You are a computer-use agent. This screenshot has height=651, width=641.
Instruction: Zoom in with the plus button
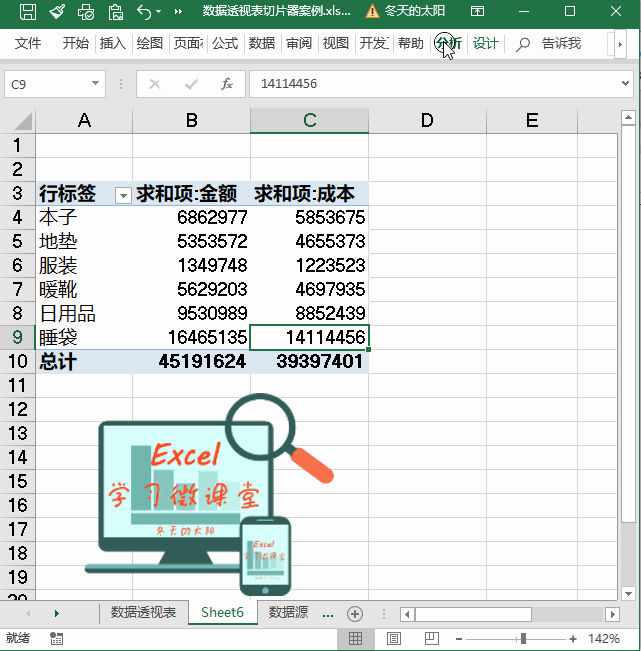click(573, 639)
